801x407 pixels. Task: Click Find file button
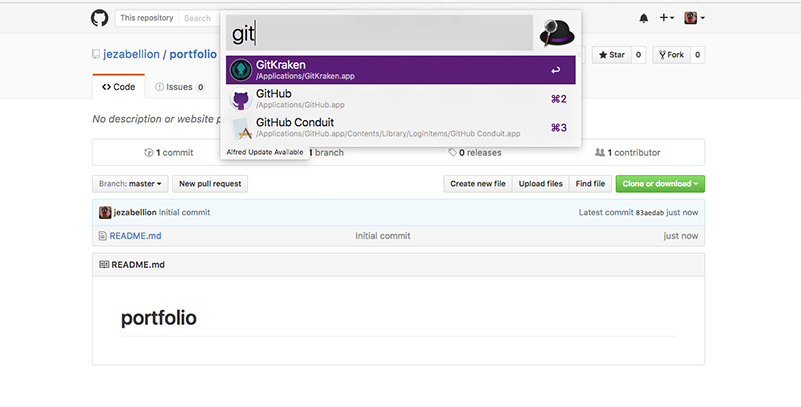pos(590,184)
